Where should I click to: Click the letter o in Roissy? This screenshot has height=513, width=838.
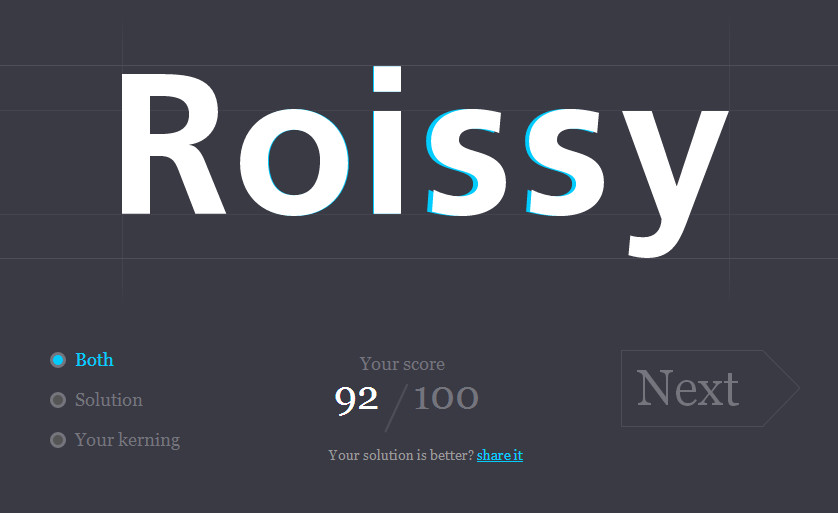pos(294,162)
